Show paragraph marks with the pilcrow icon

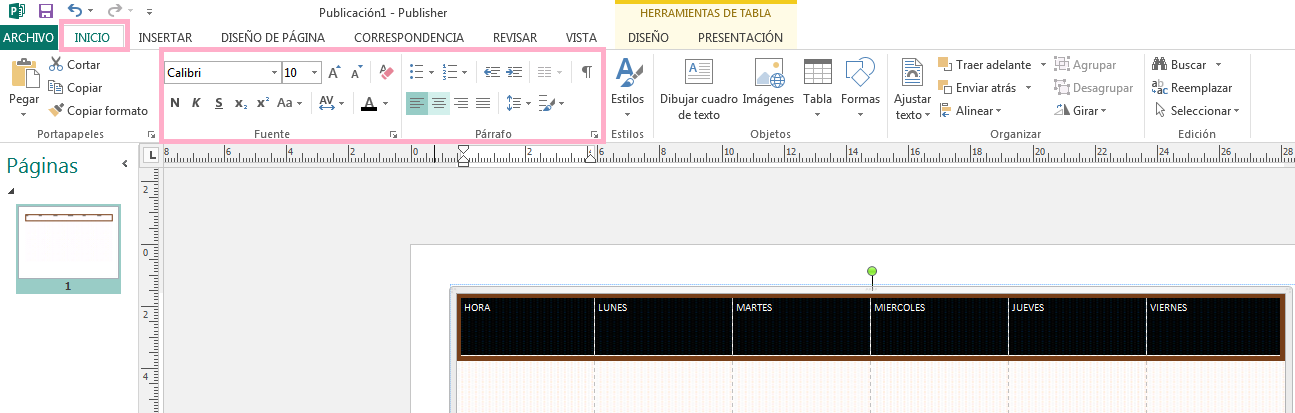(587, 72)
